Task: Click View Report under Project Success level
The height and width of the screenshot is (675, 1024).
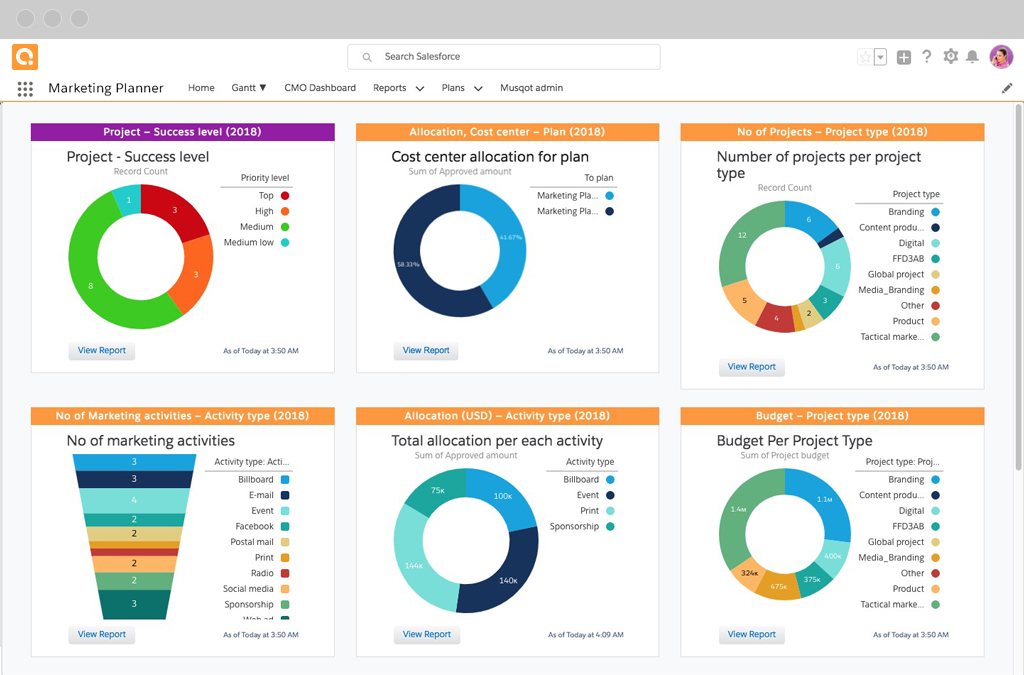Action: click(x=101, y=350)
